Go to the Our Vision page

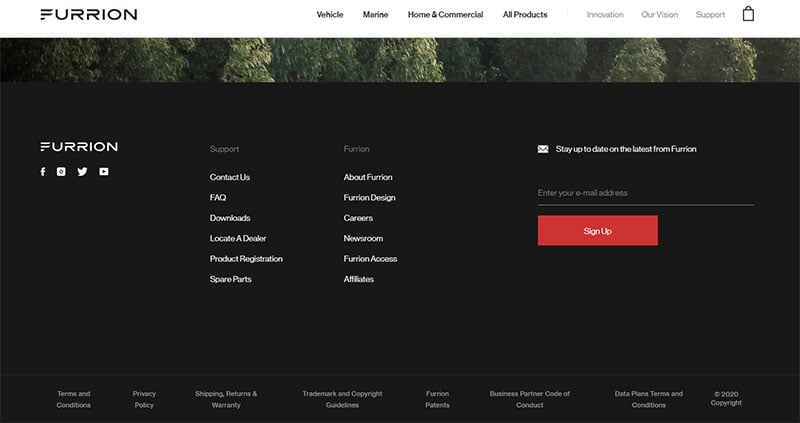click(x=660, y=15)
